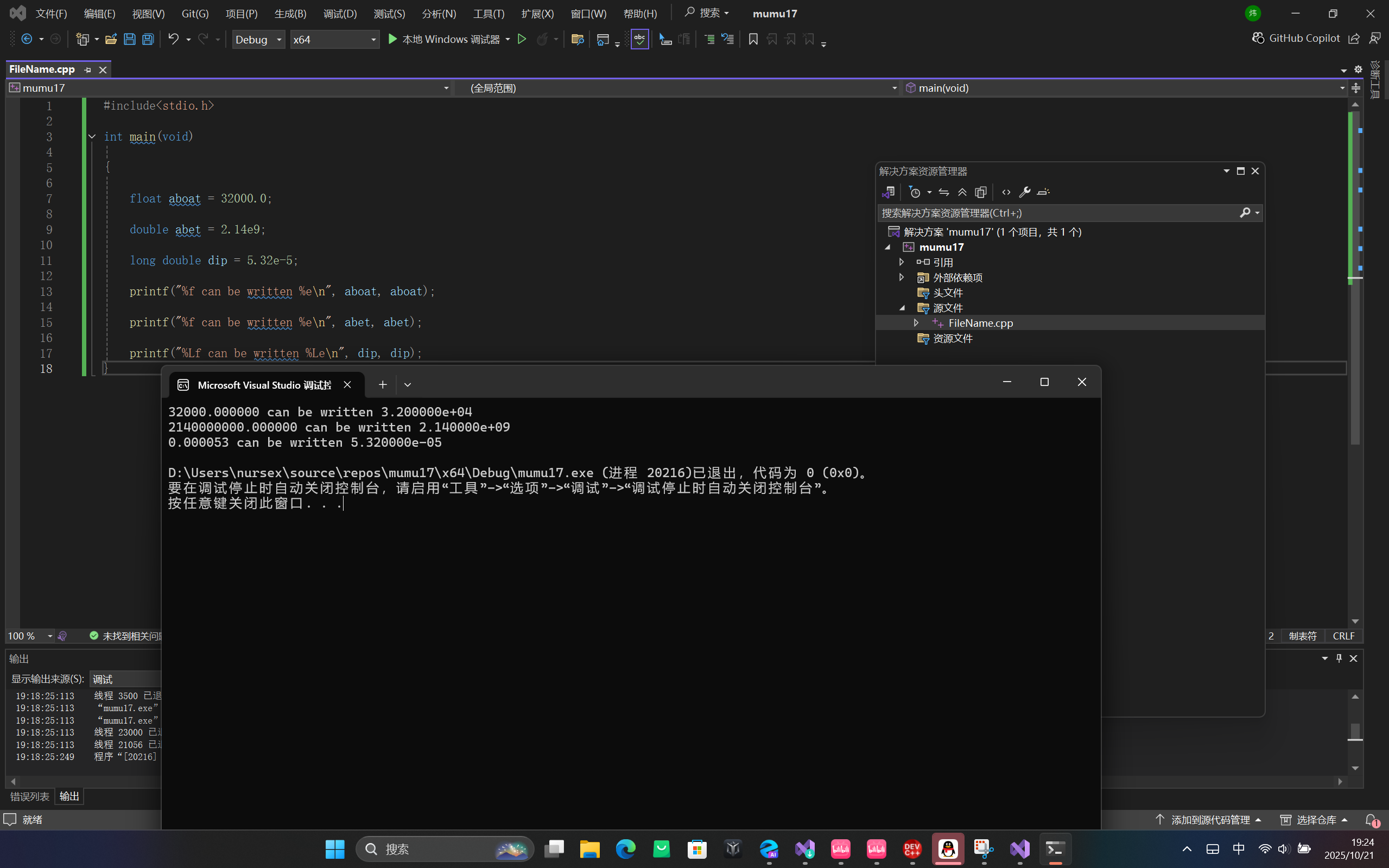The height and width of the screenshot is (868, 1389).
Task: Toggle Sync with Active Document in Solution Explorer
Action: [943, 192]
